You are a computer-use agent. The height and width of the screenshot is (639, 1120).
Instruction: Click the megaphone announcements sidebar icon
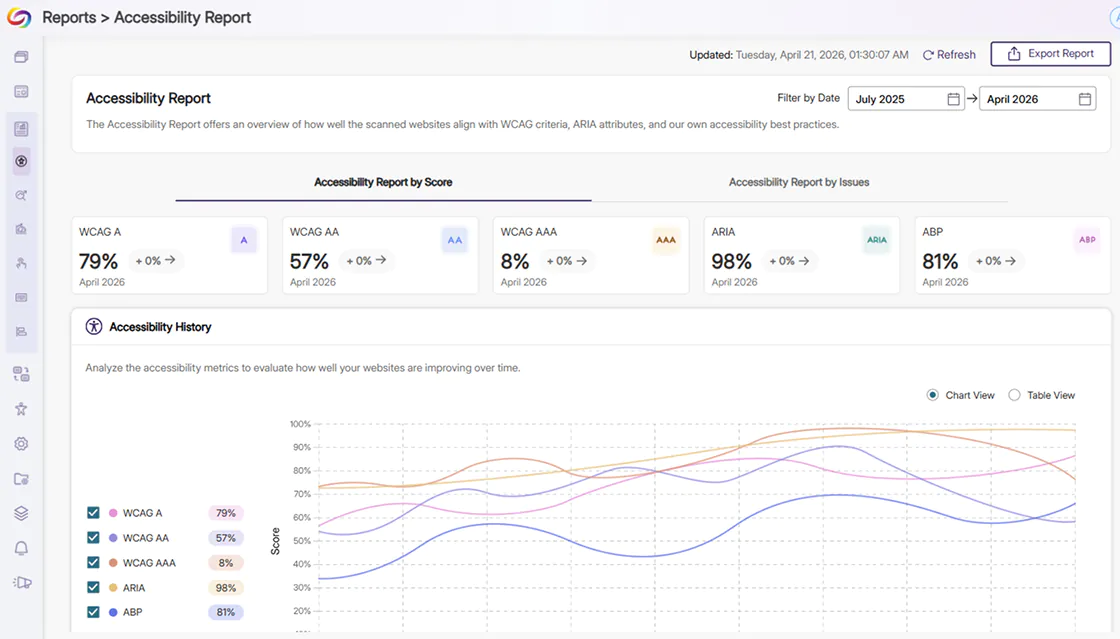(22, 583)
